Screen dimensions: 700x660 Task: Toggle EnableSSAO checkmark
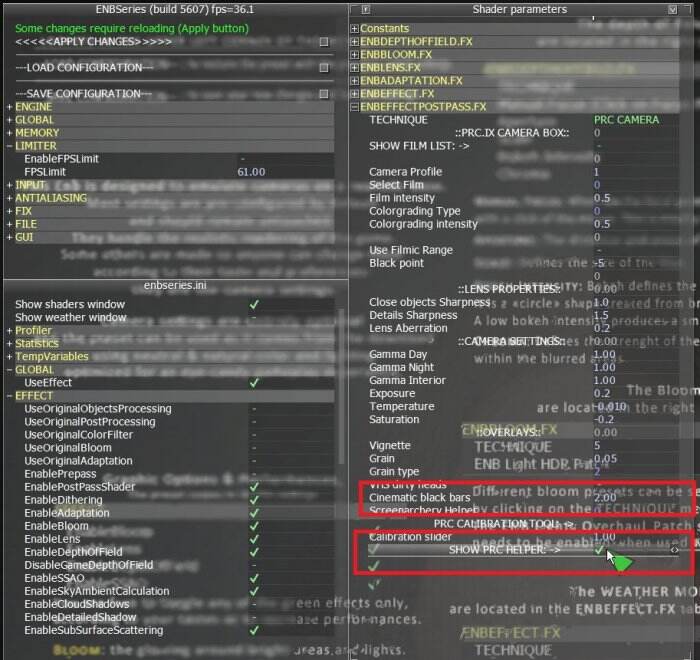[x=254, y=578]
